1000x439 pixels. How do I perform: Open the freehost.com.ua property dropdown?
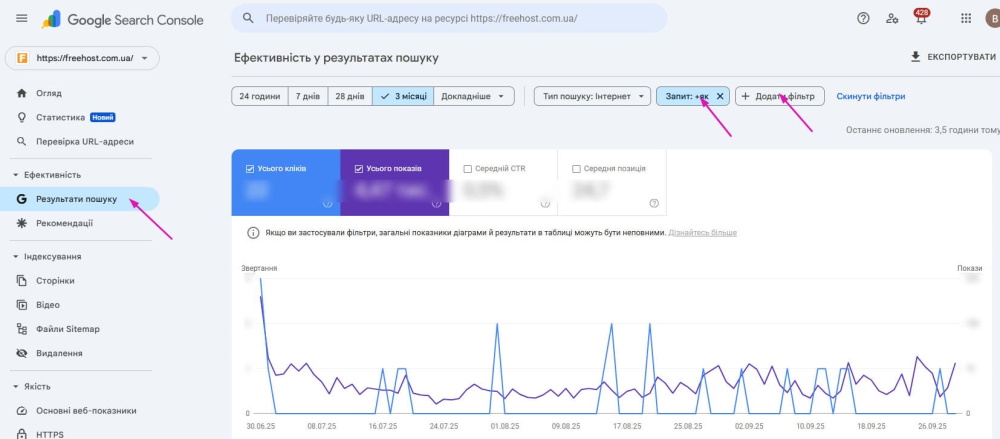82,59
